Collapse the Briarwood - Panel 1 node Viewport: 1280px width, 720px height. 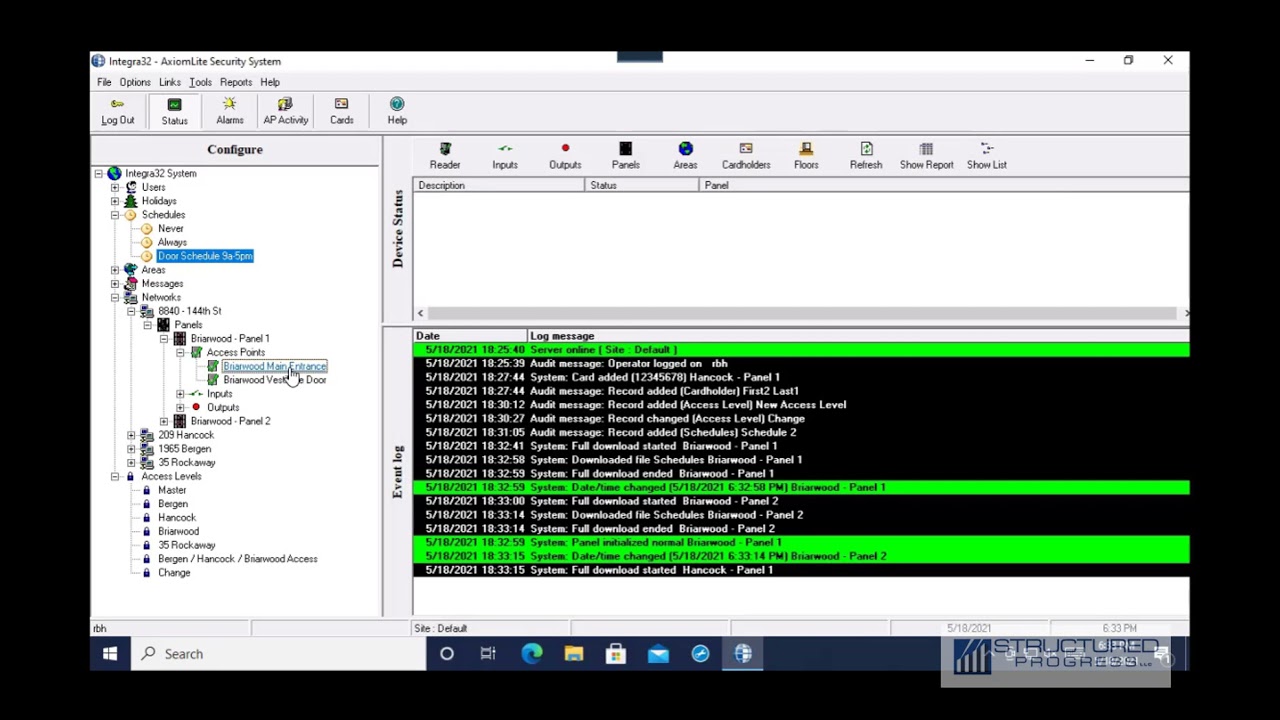(x=164, y=339)
